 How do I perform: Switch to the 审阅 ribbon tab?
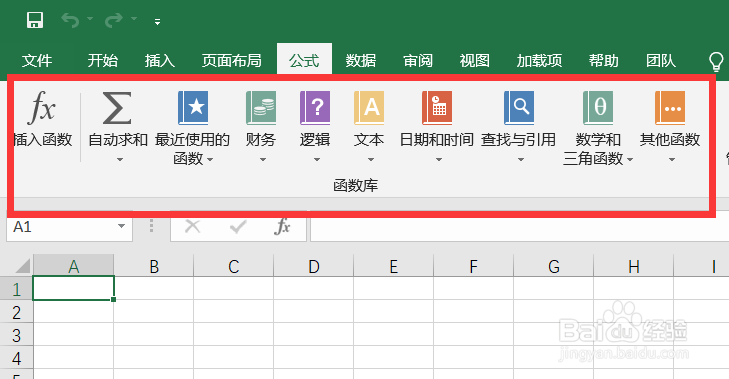pyautogui.click(x=418, y=60)
